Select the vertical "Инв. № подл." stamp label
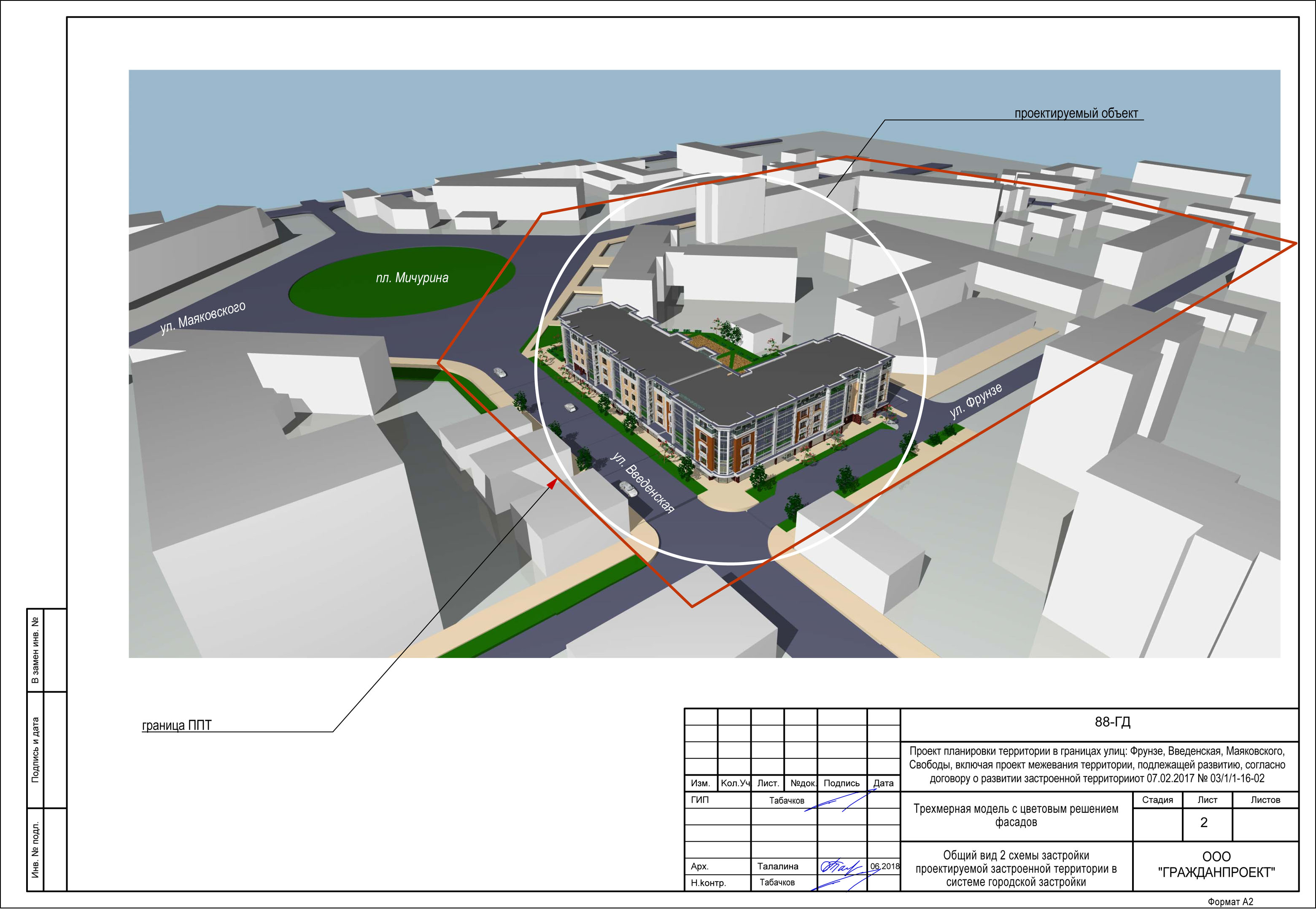 [35, 849]
